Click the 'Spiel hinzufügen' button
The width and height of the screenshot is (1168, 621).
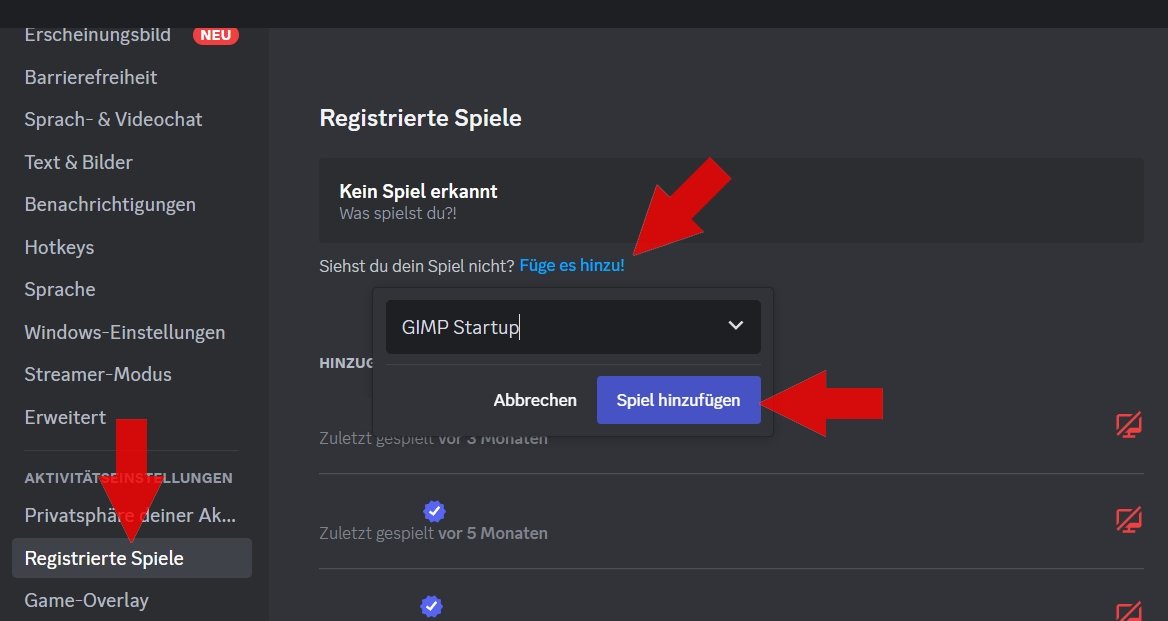pyautogui.click(x=679, y=400)
